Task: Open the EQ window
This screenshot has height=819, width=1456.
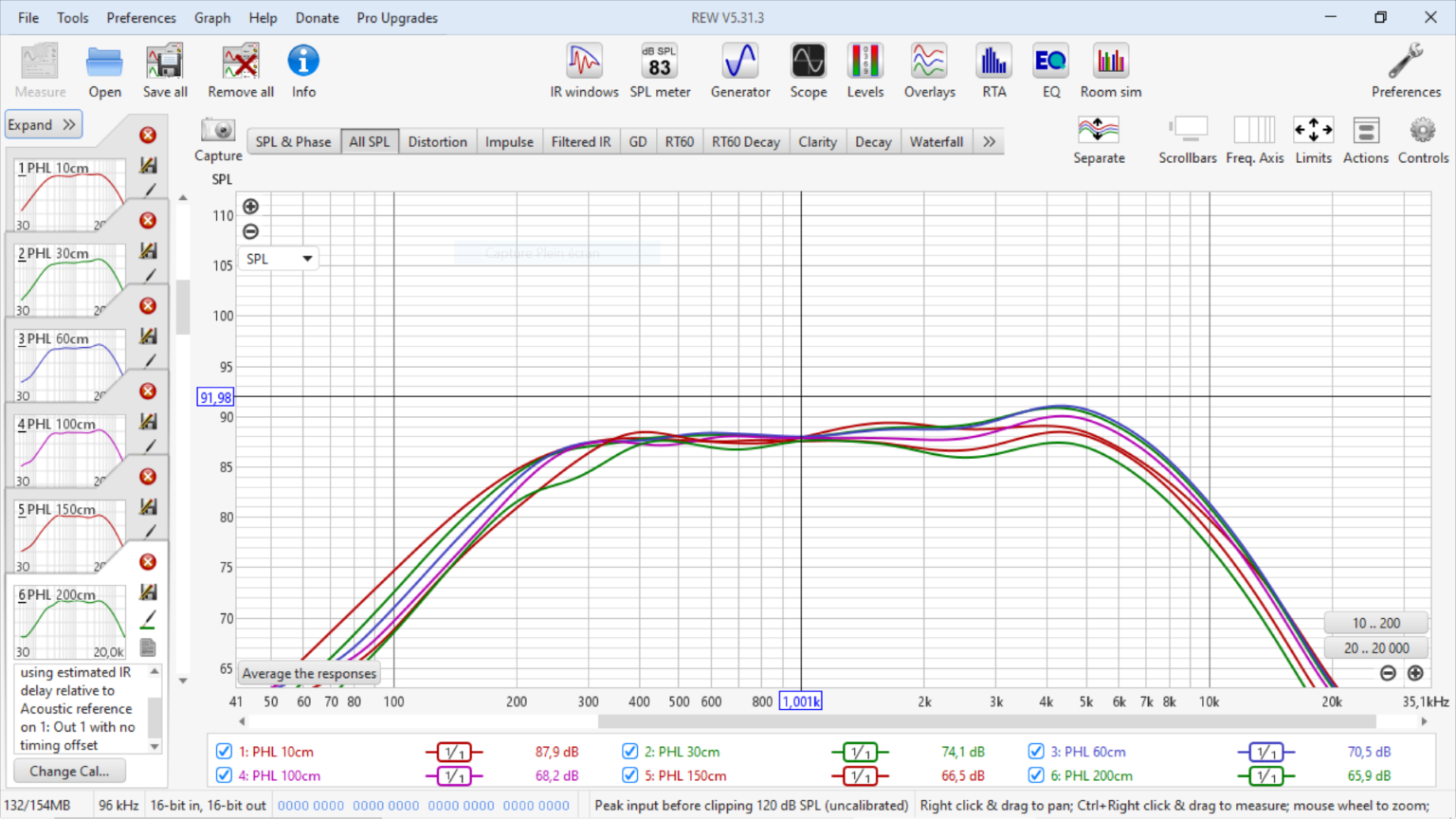Action: tap(1050, 71)
